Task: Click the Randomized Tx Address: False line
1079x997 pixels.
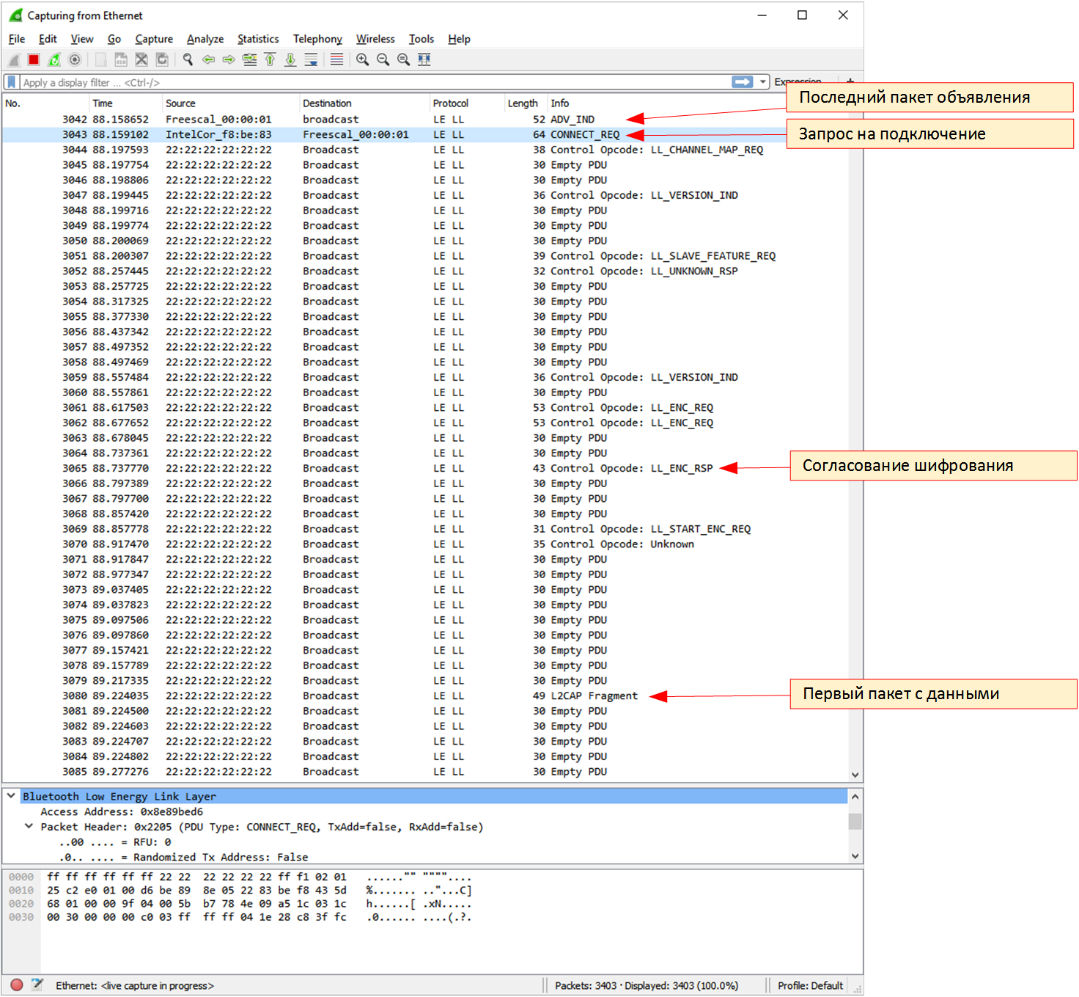Action: (183, 857)
